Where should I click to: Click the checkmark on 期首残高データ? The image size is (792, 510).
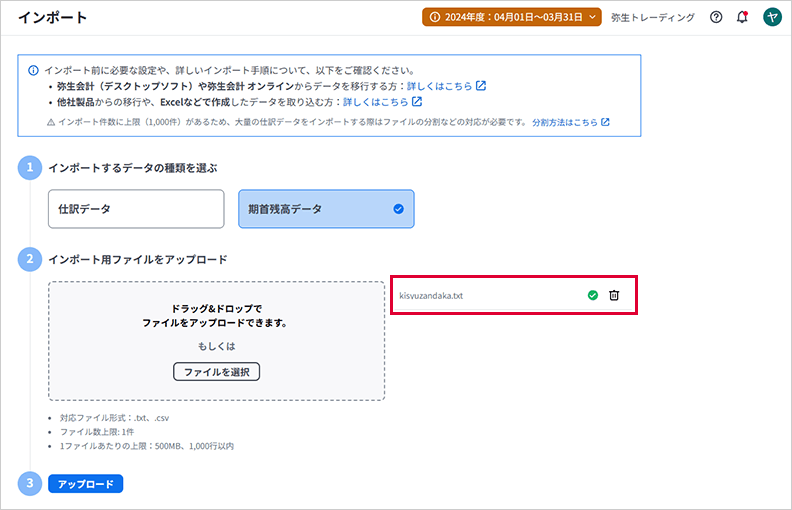(398, 209)
